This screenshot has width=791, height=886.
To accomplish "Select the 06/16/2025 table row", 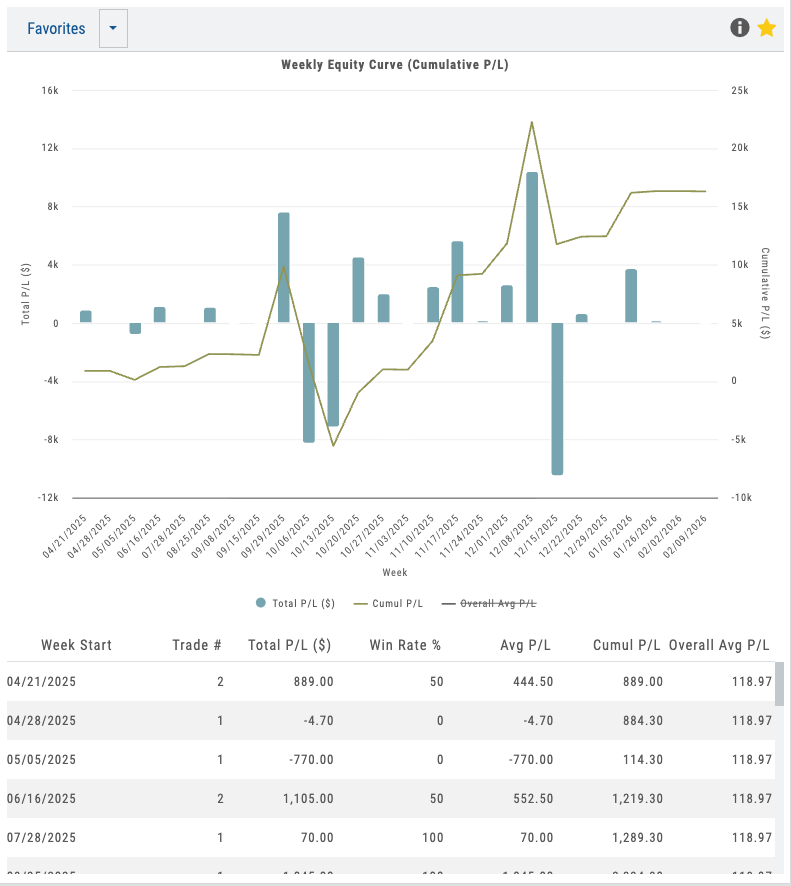I will pos(390,798).
